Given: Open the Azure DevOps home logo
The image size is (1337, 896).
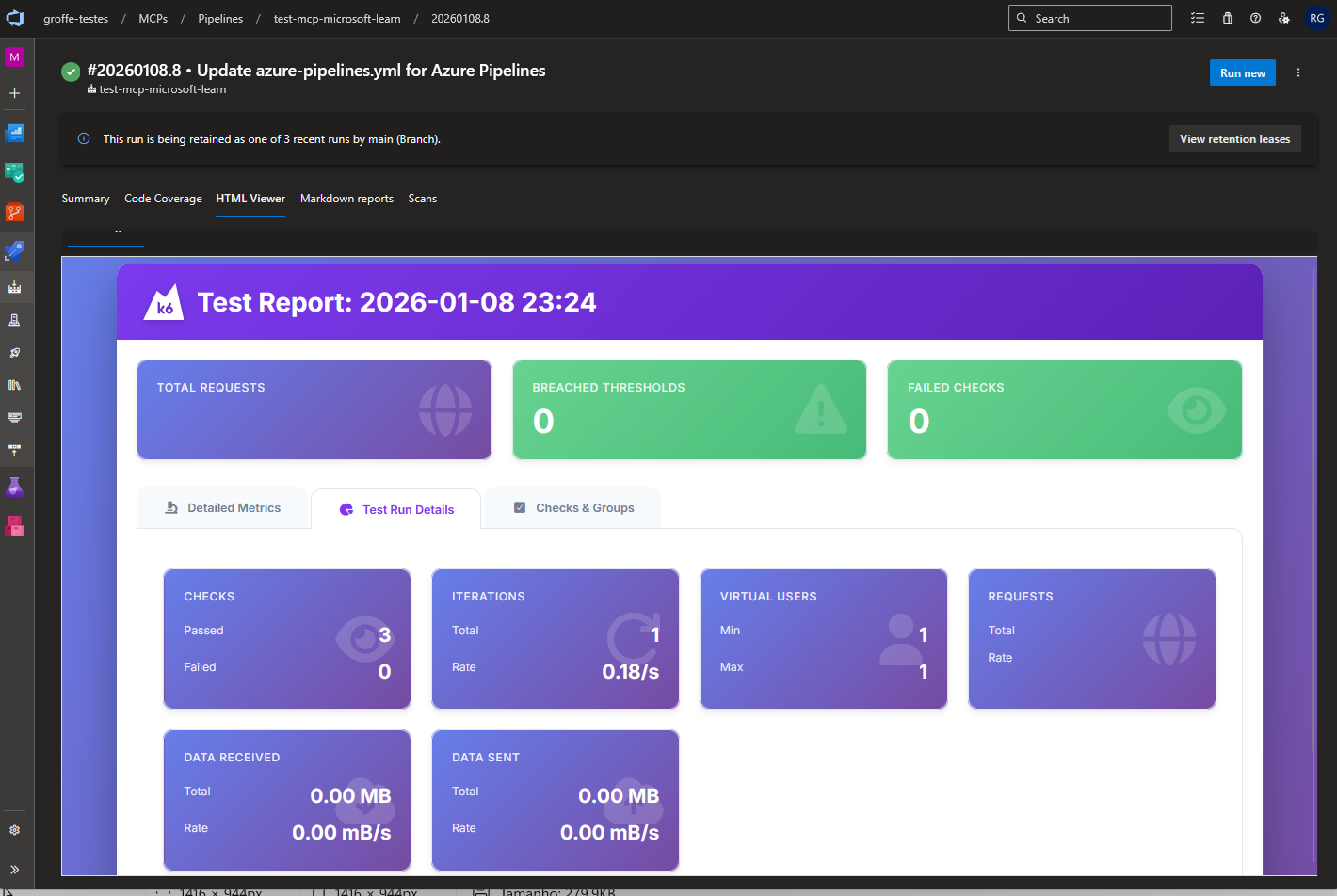Looking at the screenshot, I should (15, 18).
